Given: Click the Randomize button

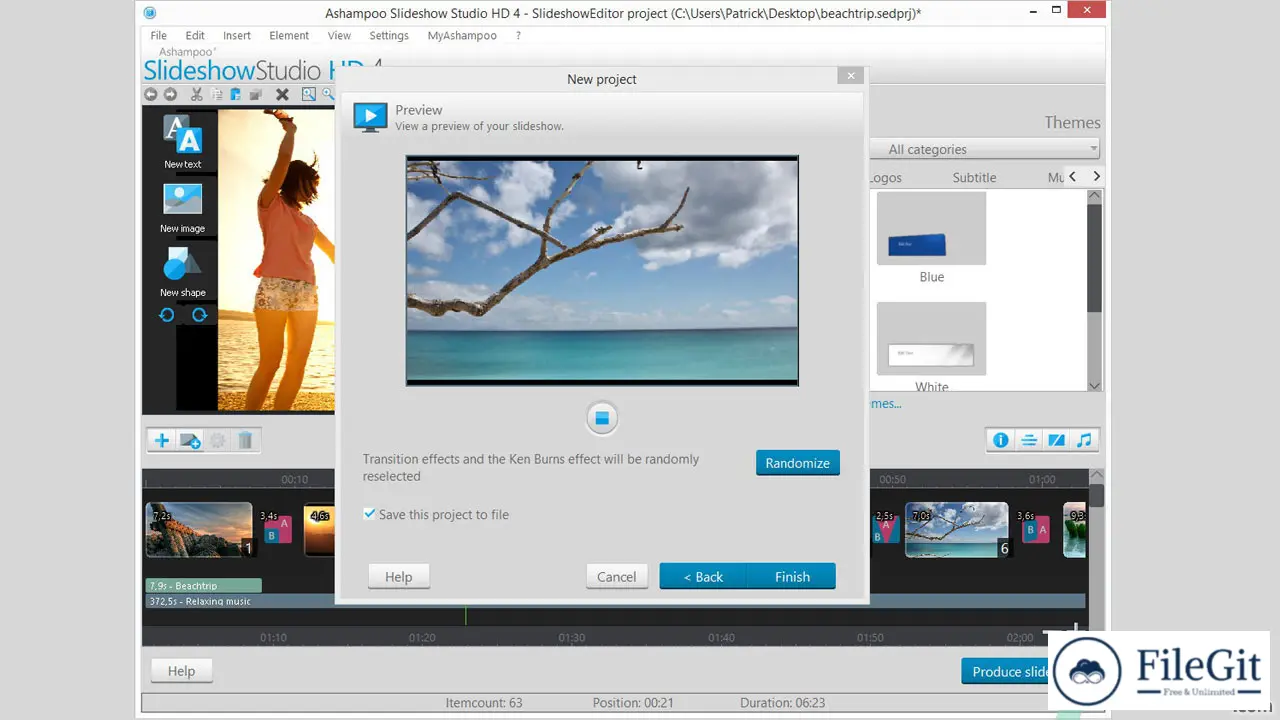Looking at the screenshot, I should (797, 463).
